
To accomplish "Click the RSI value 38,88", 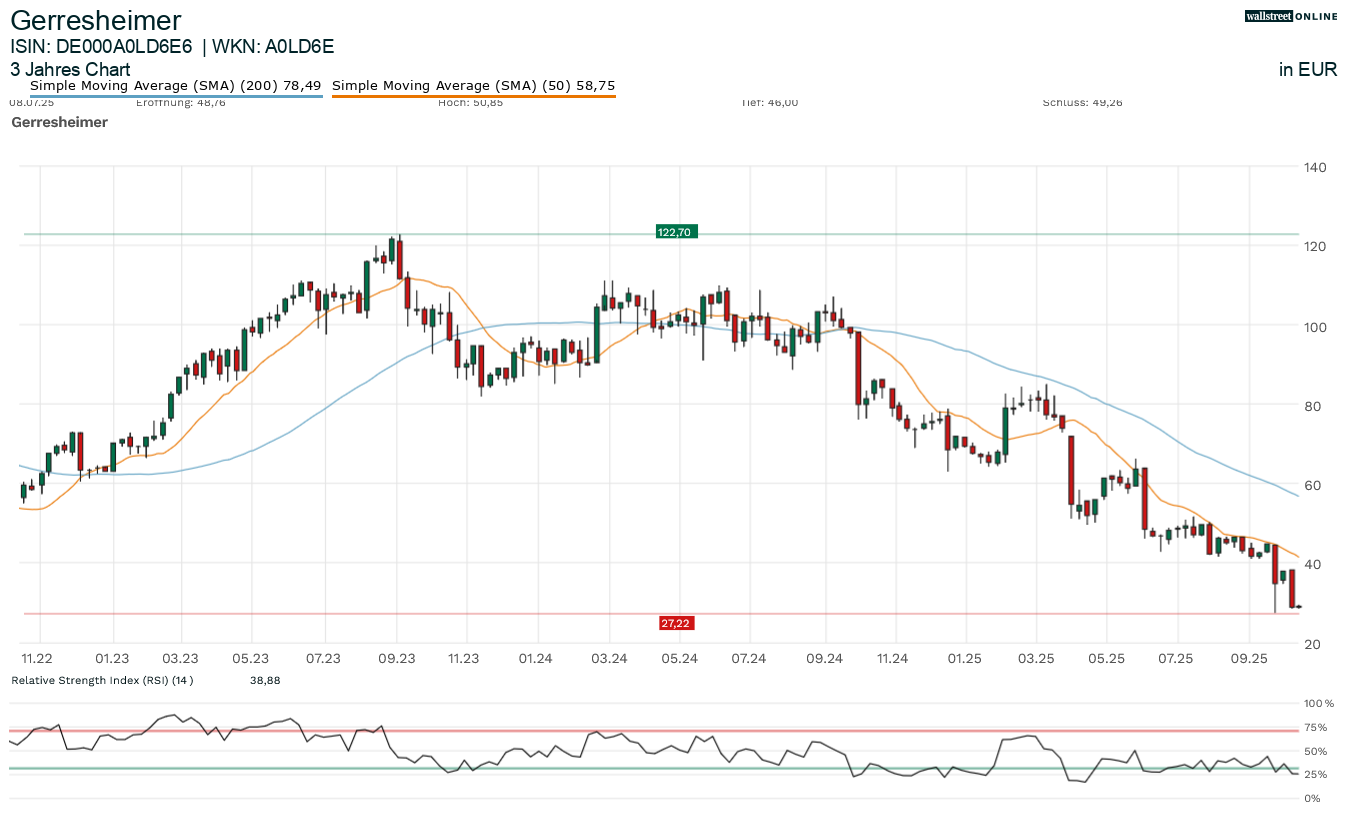I will pos(265,680).
